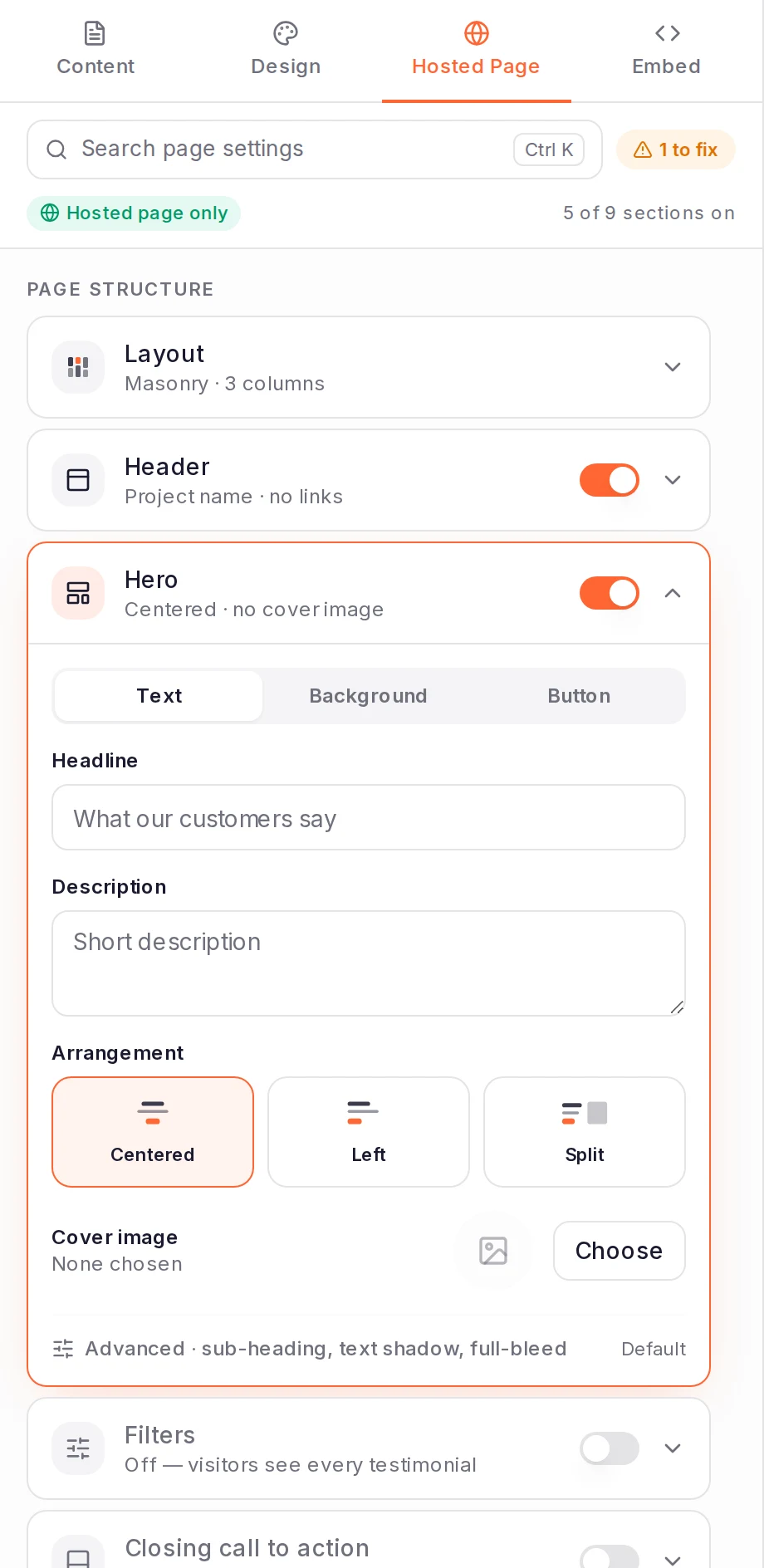Click the Description textarea
This screenshot has width=764, height=1568.
369,963
